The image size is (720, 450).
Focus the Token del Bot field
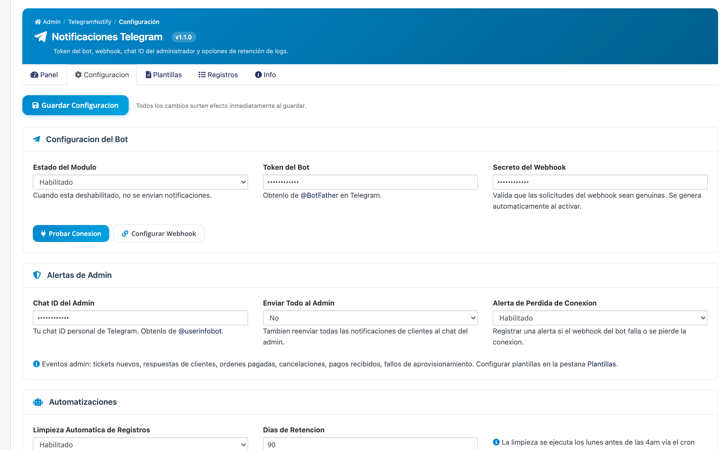pyautogui.click(x=370, y=182)
